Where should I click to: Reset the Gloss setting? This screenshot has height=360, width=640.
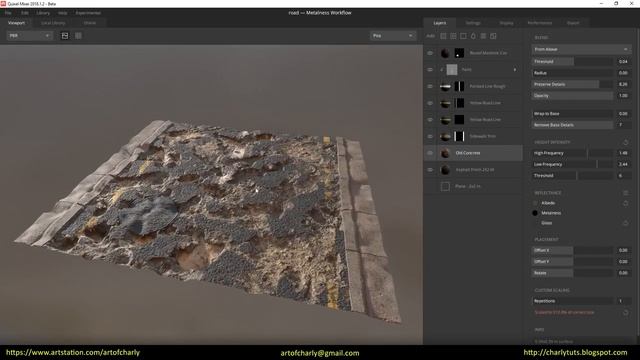point(625,223)
